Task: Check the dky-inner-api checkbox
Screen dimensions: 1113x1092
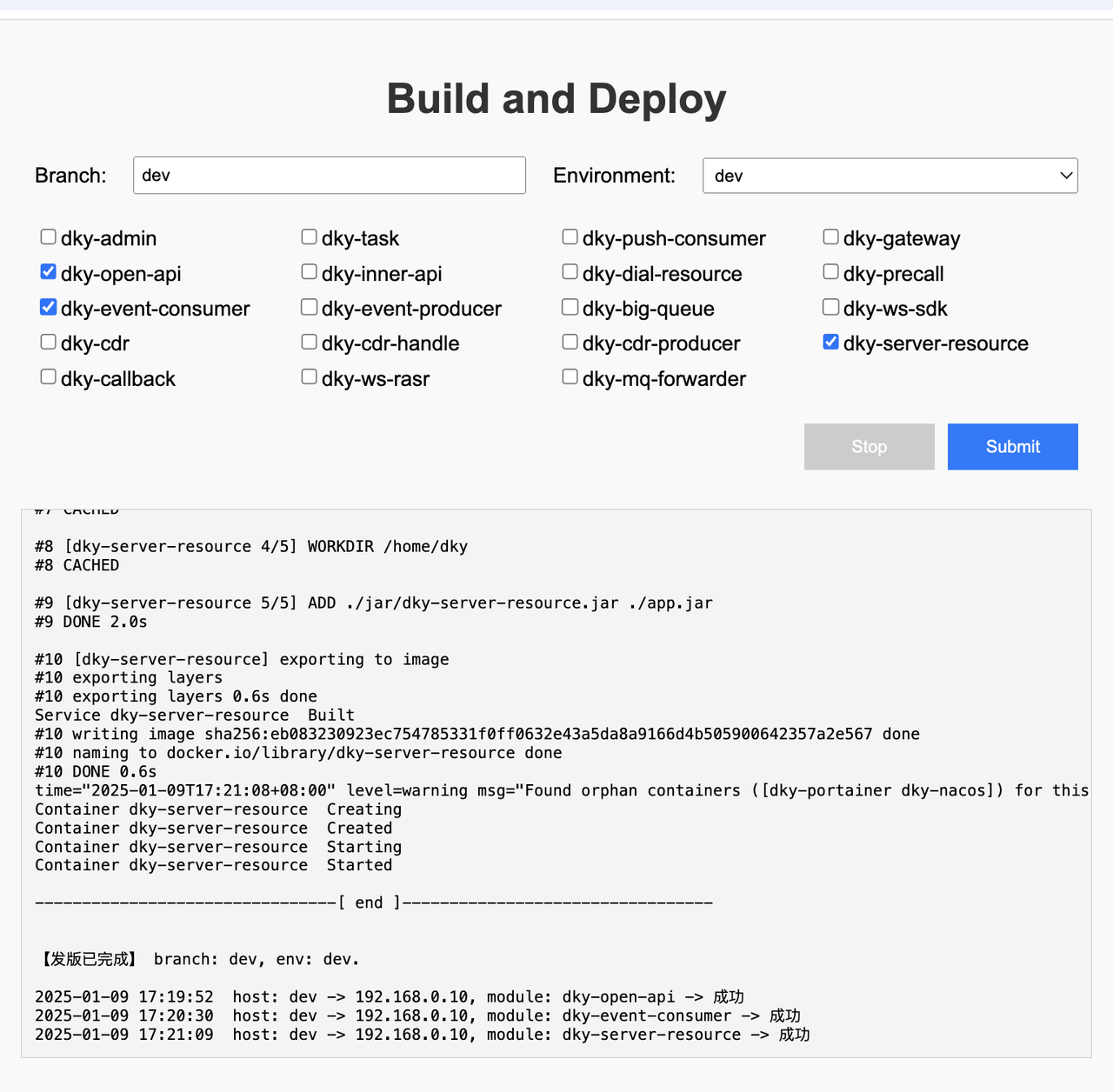Action: click(310, 272)
